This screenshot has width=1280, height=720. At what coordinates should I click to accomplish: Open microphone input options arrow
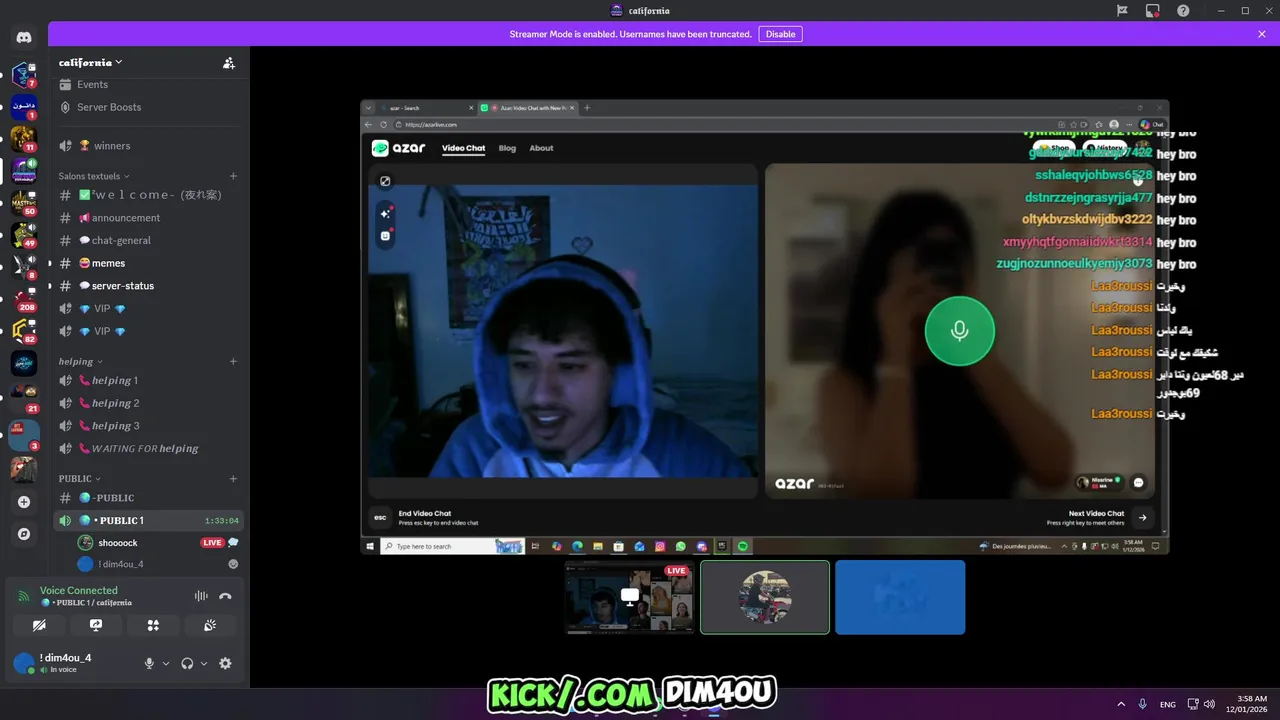tap(166, 663)
